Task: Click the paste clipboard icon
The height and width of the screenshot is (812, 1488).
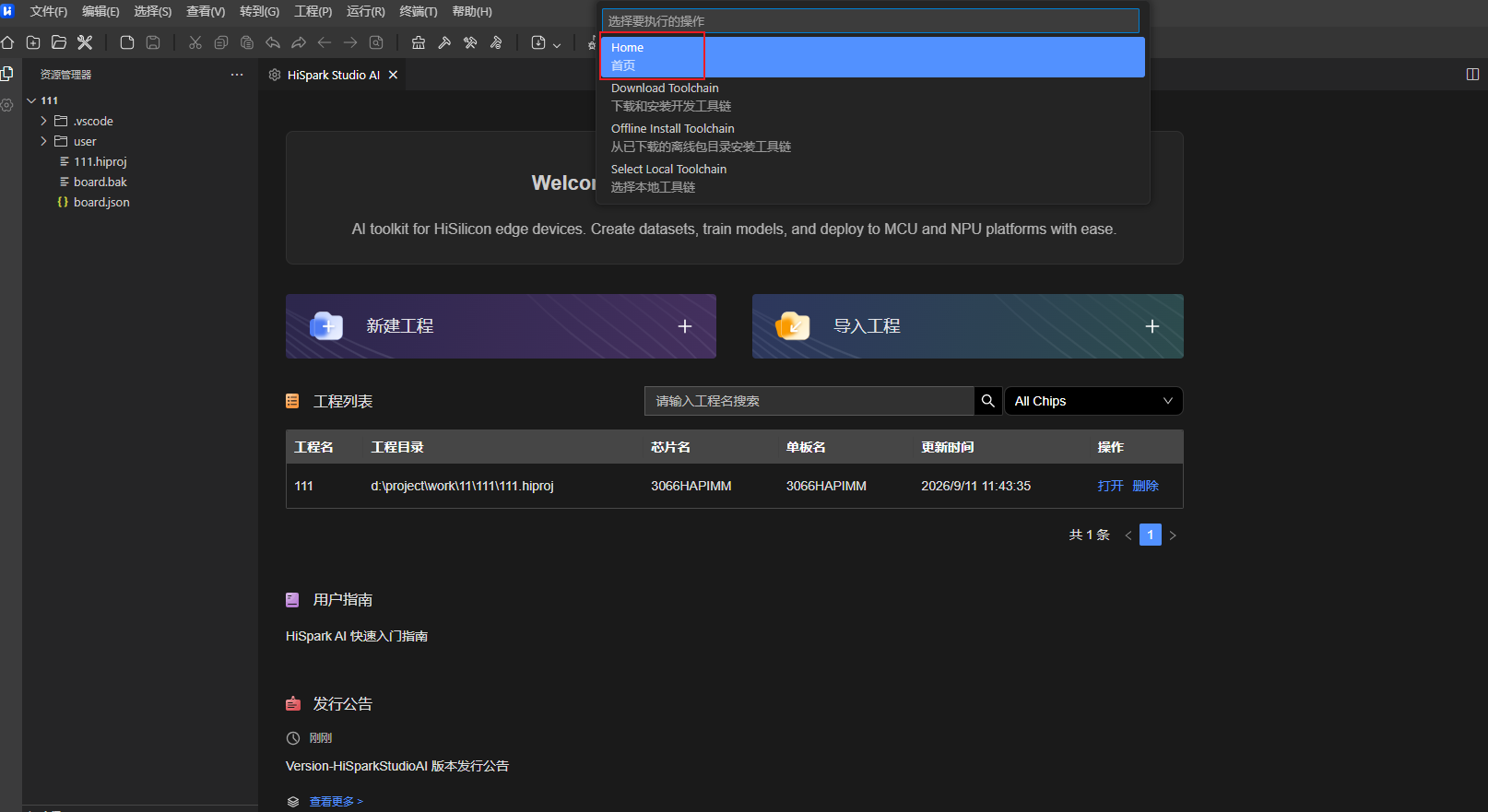Action: click(247, 42)
